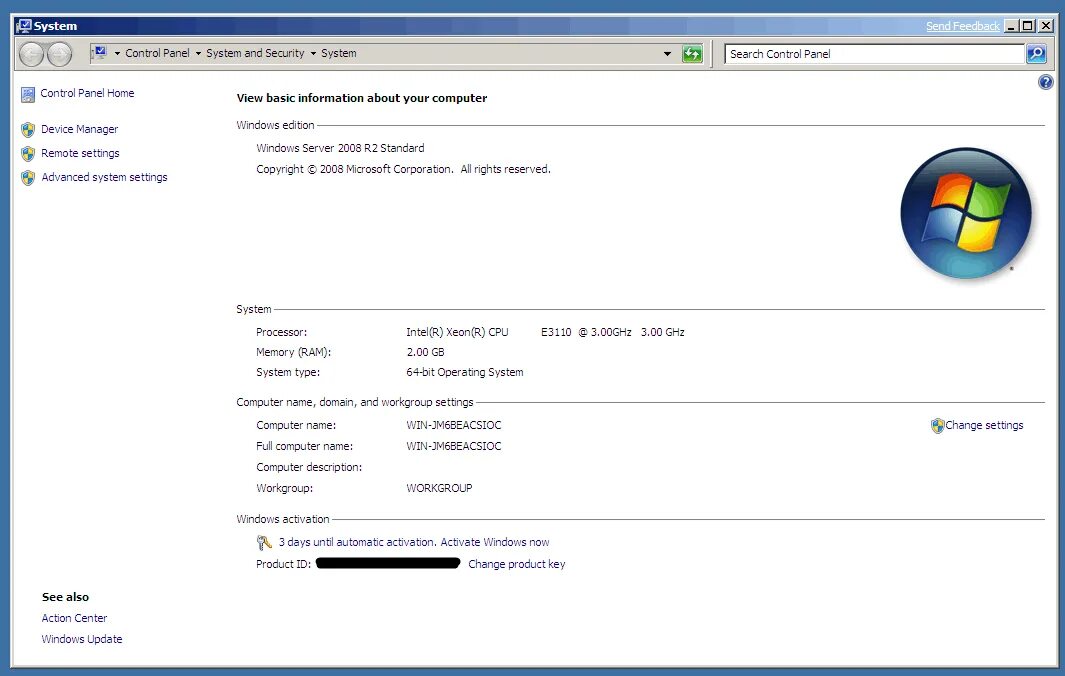
Task: Click the Computer description label
Action: [x=309, y=467]
